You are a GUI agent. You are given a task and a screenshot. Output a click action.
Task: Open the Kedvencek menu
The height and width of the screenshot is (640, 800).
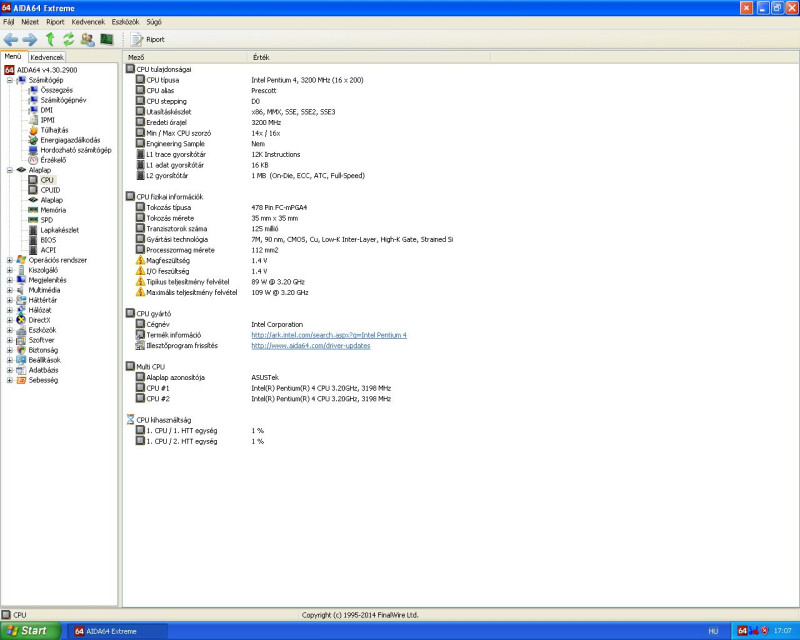(88, 22)
